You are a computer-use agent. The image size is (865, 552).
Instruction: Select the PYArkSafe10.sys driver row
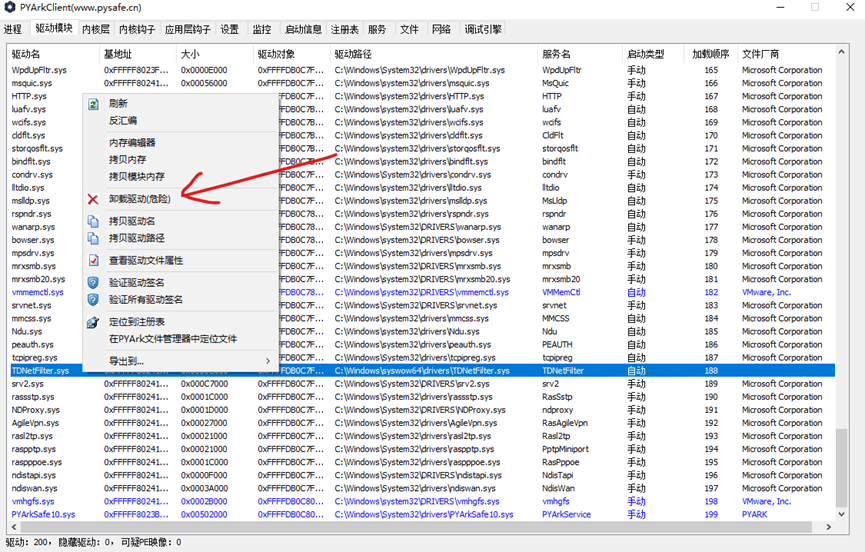(43, 515)
